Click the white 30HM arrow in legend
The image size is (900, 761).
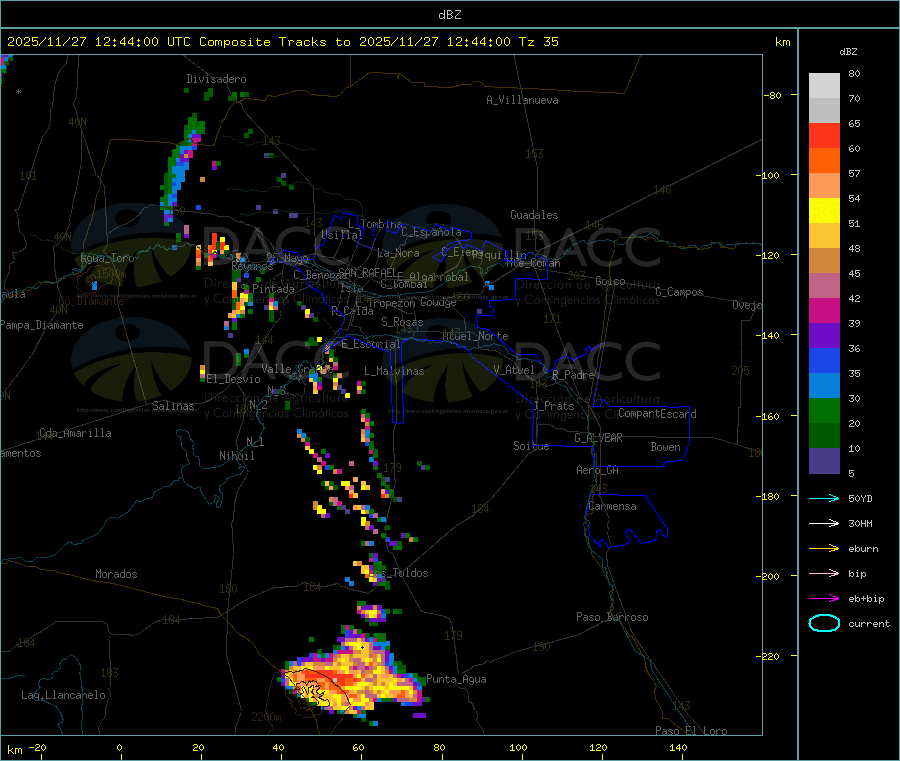(824, 523)
